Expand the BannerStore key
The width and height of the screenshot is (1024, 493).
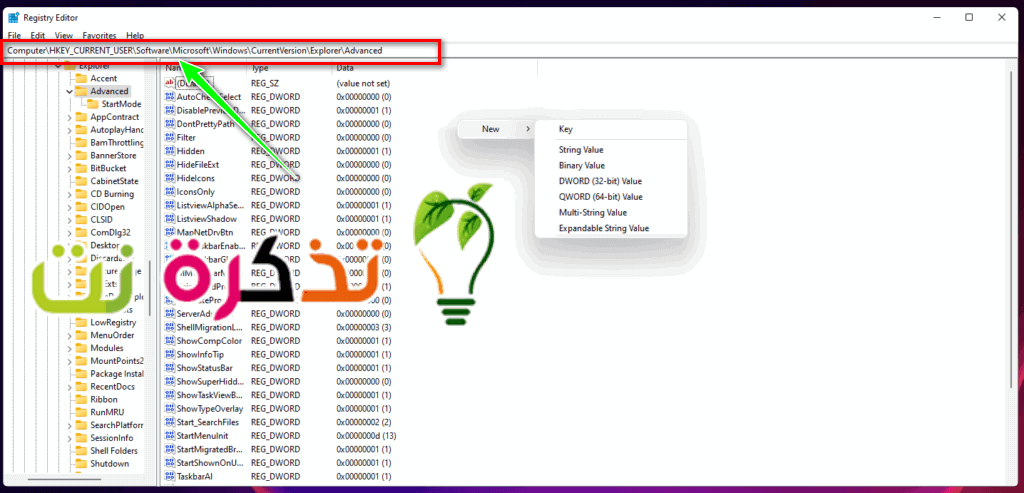(69, 155)
